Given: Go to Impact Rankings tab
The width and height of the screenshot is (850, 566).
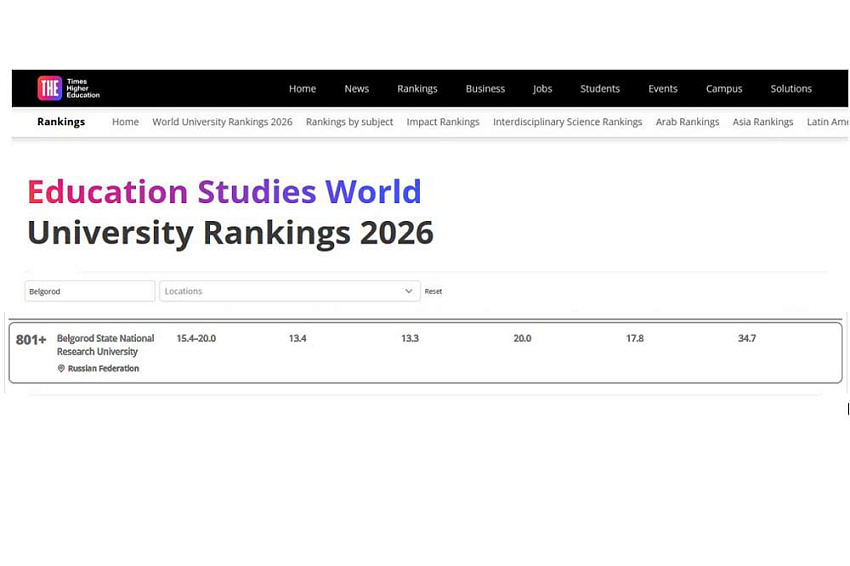Looking at the screenshot, I should [x=443, y=122].
